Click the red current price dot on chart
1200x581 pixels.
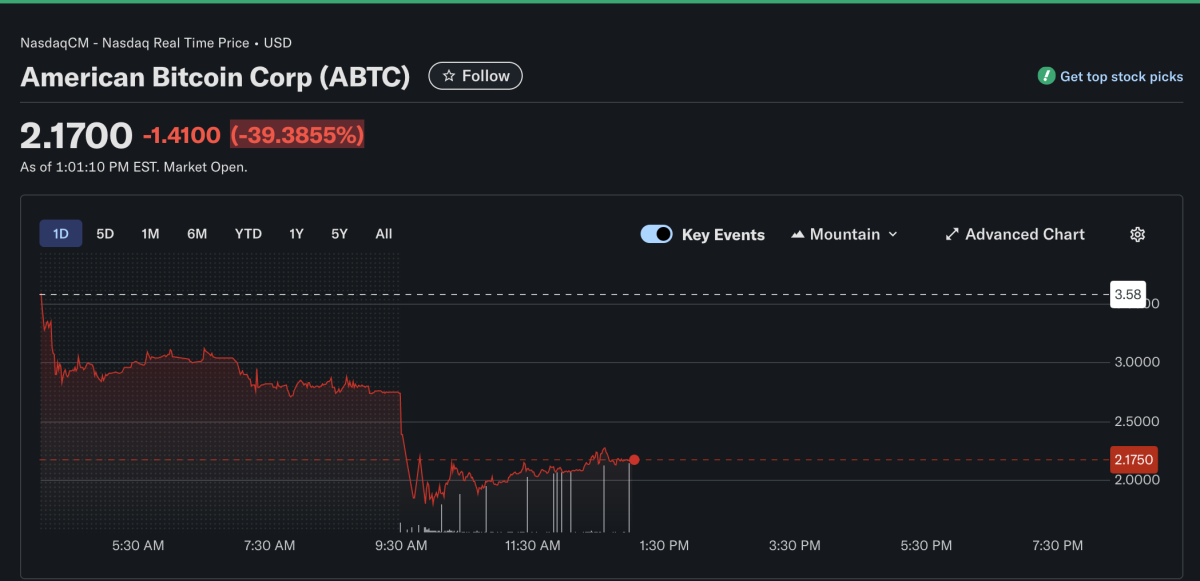click(634, 460)
